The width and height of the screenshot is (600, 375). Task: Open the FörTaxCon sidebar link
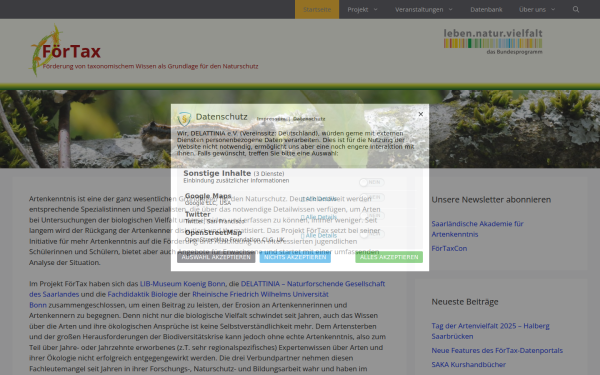[449, 248]
